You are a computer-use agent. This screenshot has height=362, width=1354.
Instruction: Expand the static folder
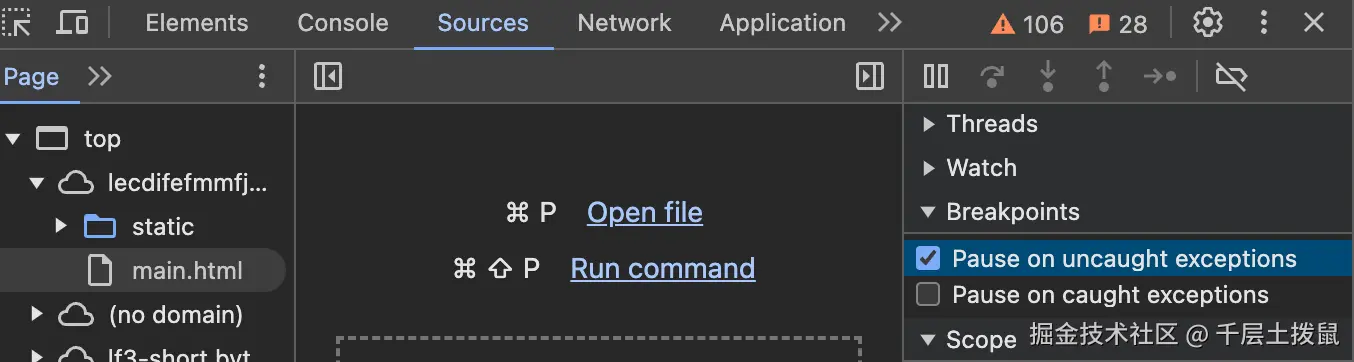click(62, 226)
